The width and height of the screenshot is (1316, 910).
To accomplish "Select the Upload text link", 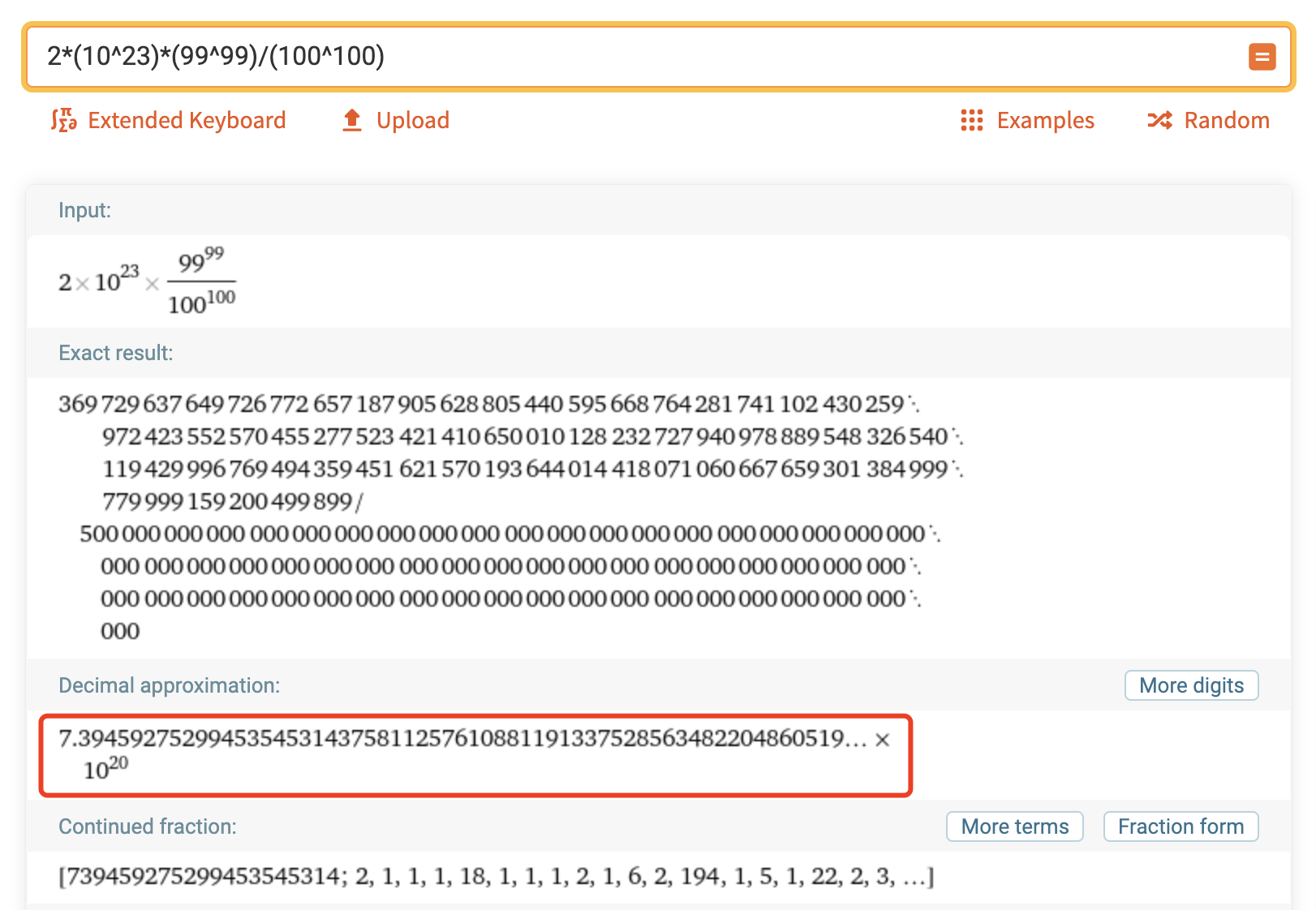I will point(412,120).
